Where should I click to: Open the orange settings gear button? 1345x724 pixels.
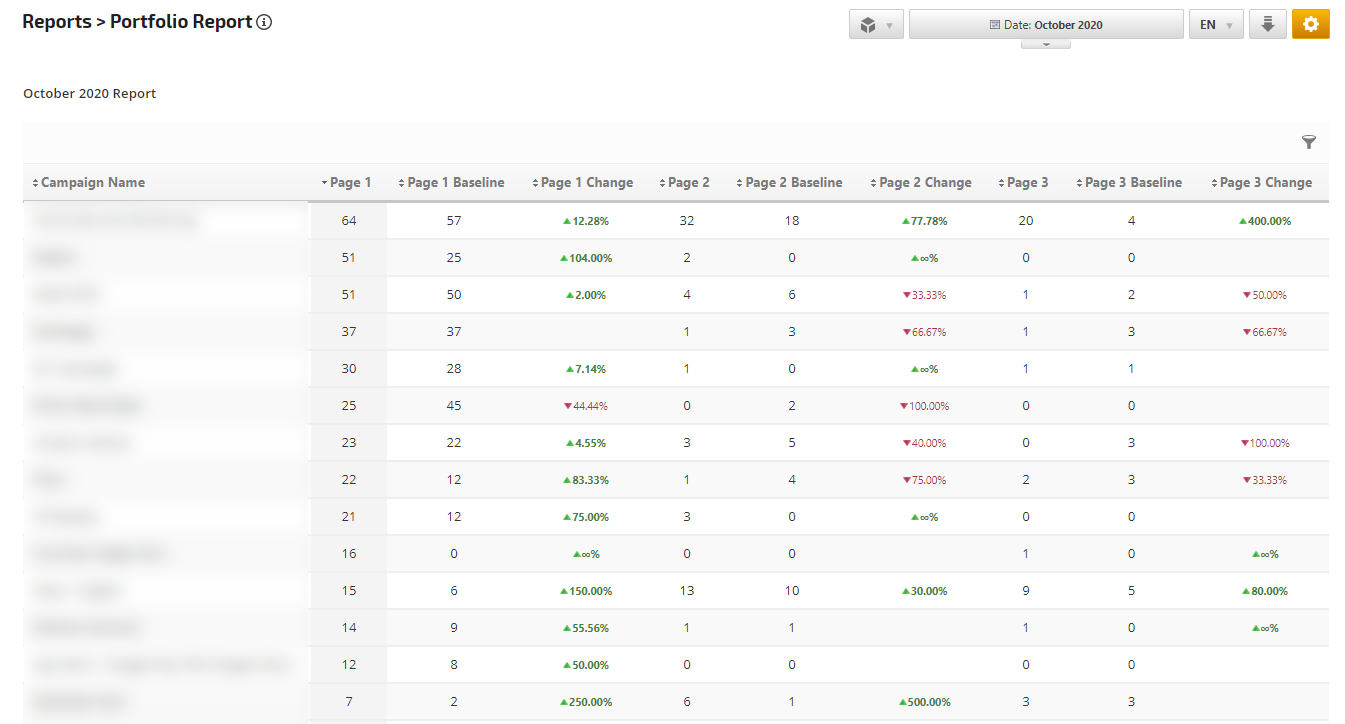click(1310, 24)
